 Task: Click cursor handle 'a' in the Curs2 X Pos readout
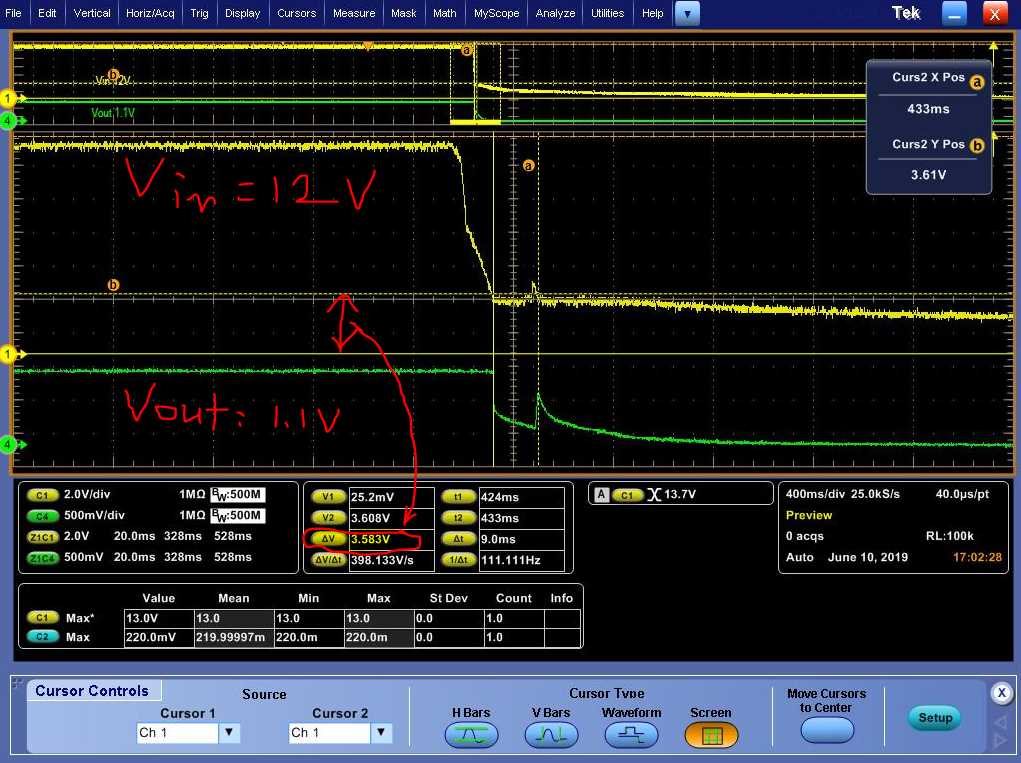tap(977, 82)
